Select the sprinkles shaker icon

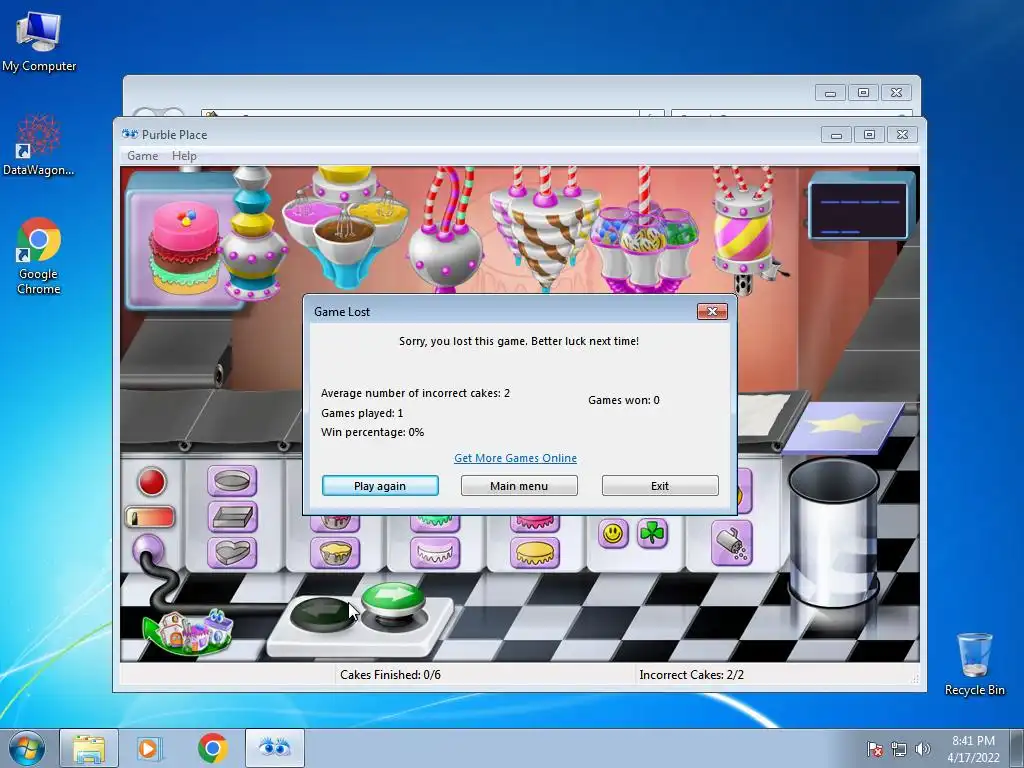(731, 543)
